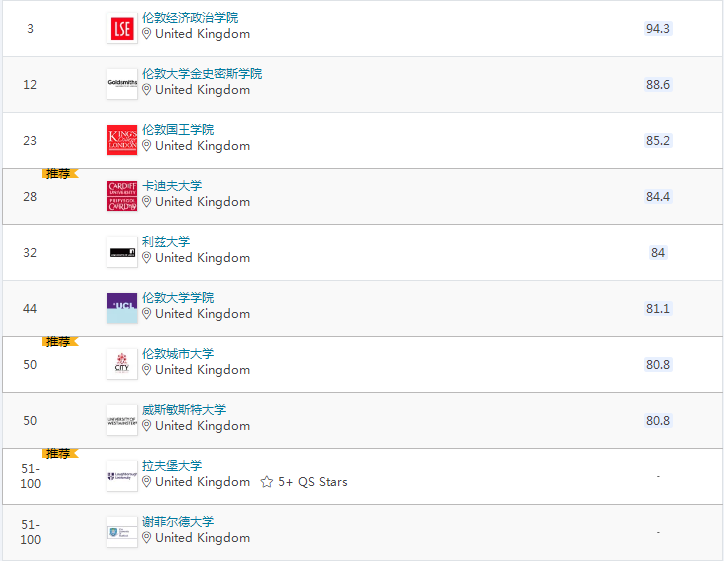This screenshot has width=724, height=561.
Task: Click the UCL purple logo
Action: point(122,308)
